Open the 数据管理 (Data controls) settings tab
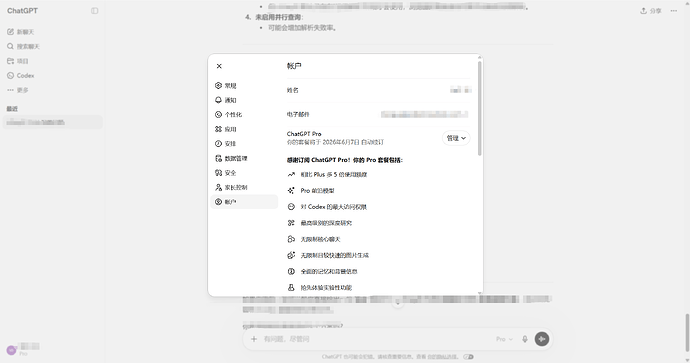The width and height of the screenshot is (690, 363). (x=244, y=158)
